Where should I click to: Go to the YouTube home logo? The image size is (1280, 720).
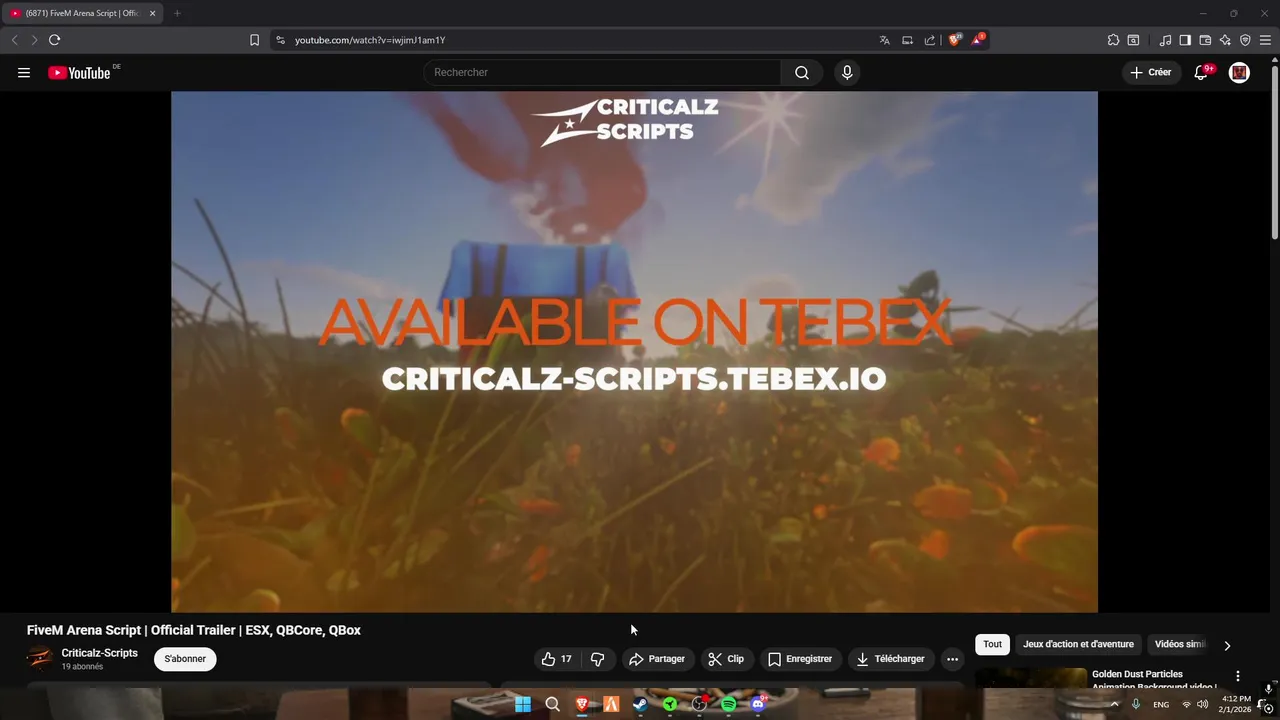pos(79,73)
